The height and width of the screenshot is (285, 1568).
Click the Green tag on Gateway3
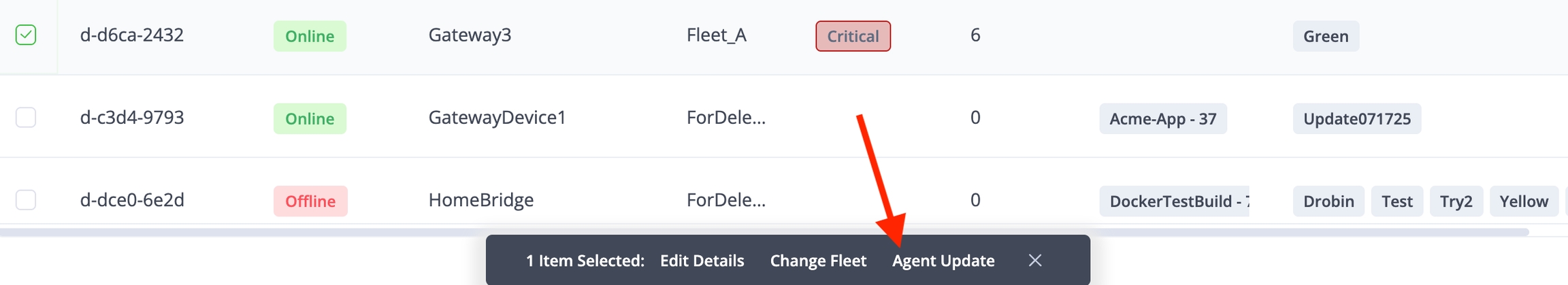click(1325, 36)
